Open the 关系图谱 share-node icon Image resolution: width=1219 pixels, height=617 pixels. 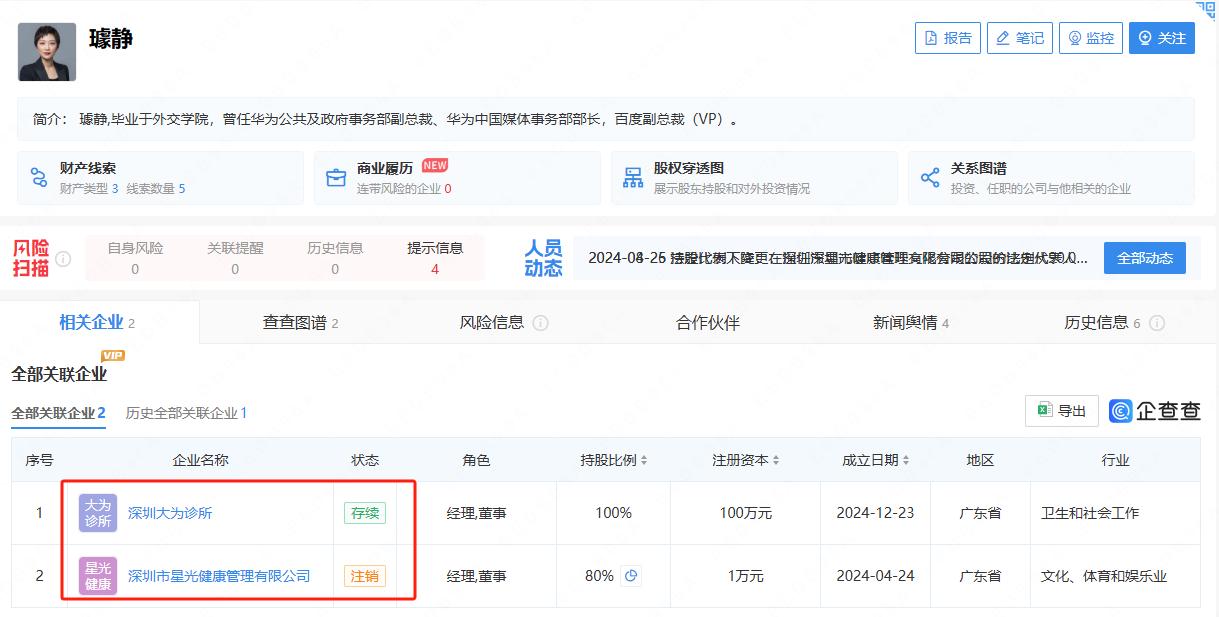(930, 178)
